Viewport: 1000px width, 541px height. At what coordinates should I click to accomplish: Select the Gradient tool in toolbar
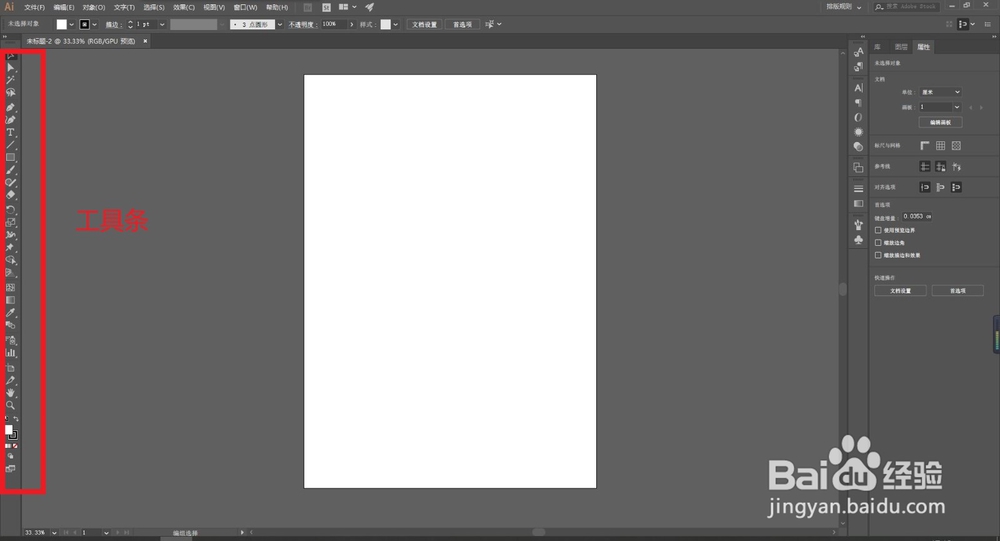pos(11,300)
